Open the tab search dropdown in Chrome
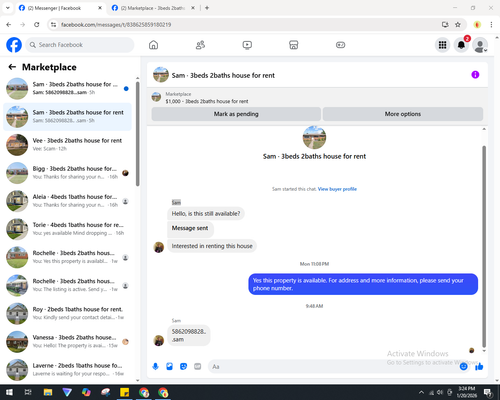 tap(8, 8)
